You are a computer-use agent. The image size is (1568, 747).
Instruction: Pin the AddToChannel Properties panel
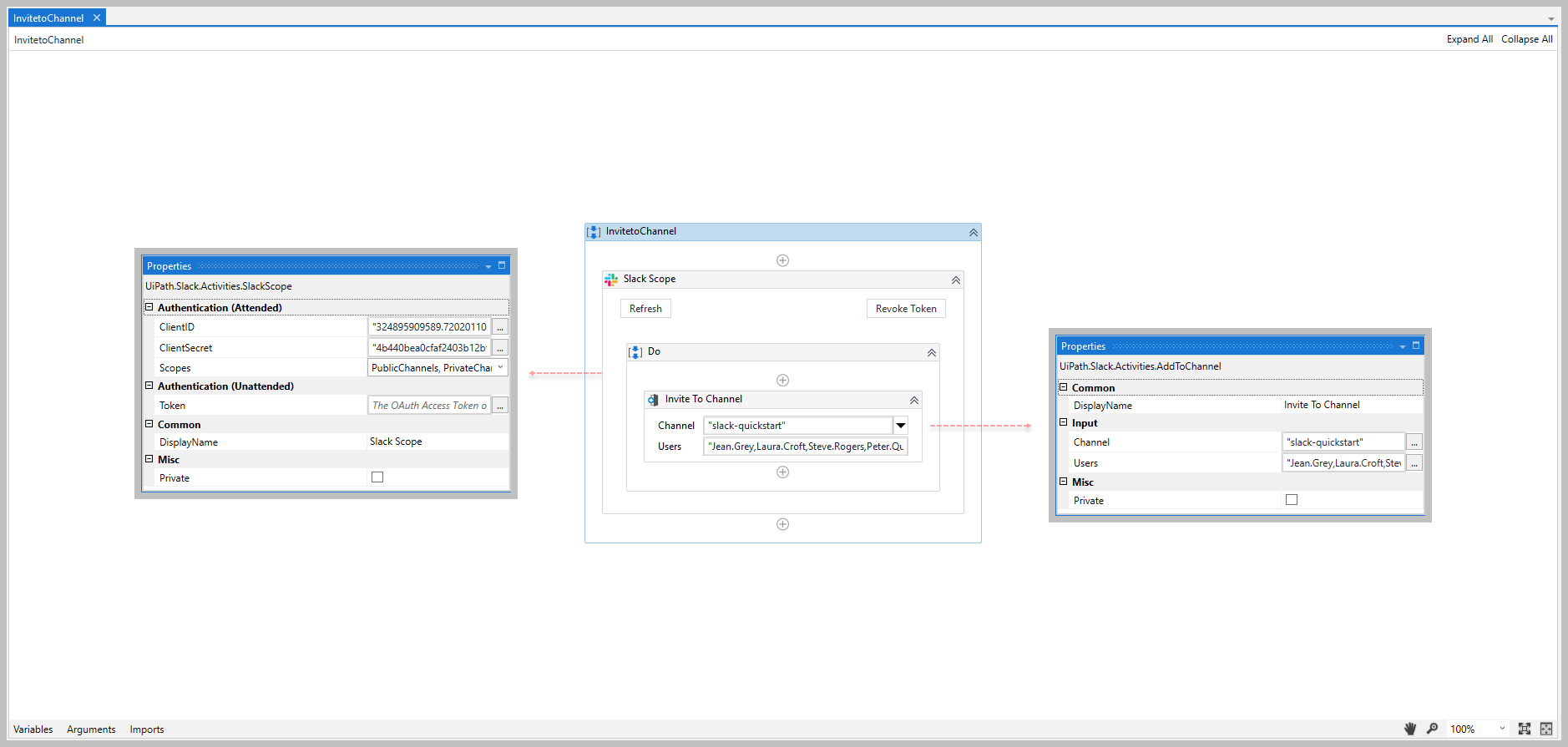point(1416,346)
